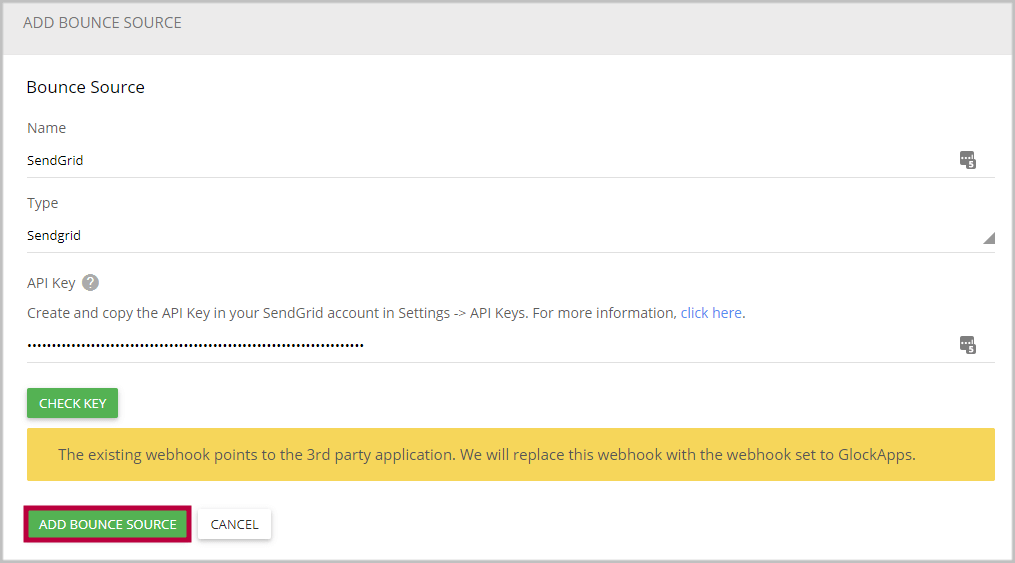The height and width of the screenshot is (563, 1015).
Task: Confirm with ADD BOUNCE SOURCE button
Action: (108, 524)
